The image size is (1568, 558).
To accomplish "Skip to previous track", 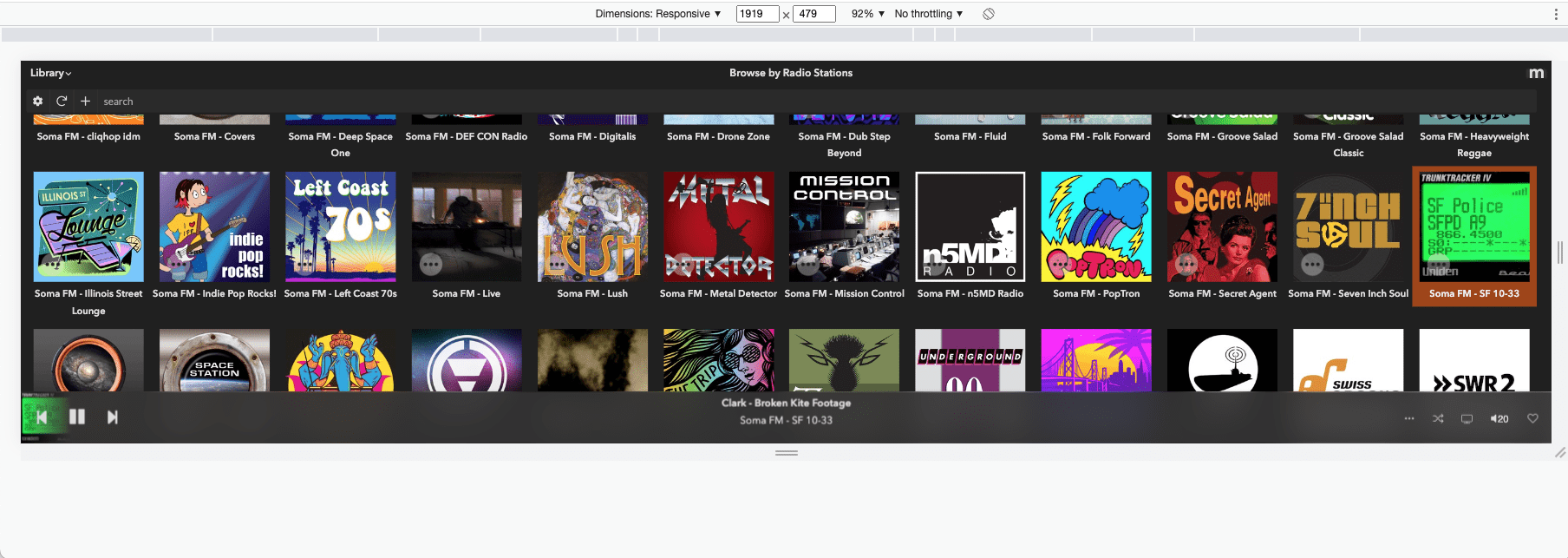I will tap(41, 417).
